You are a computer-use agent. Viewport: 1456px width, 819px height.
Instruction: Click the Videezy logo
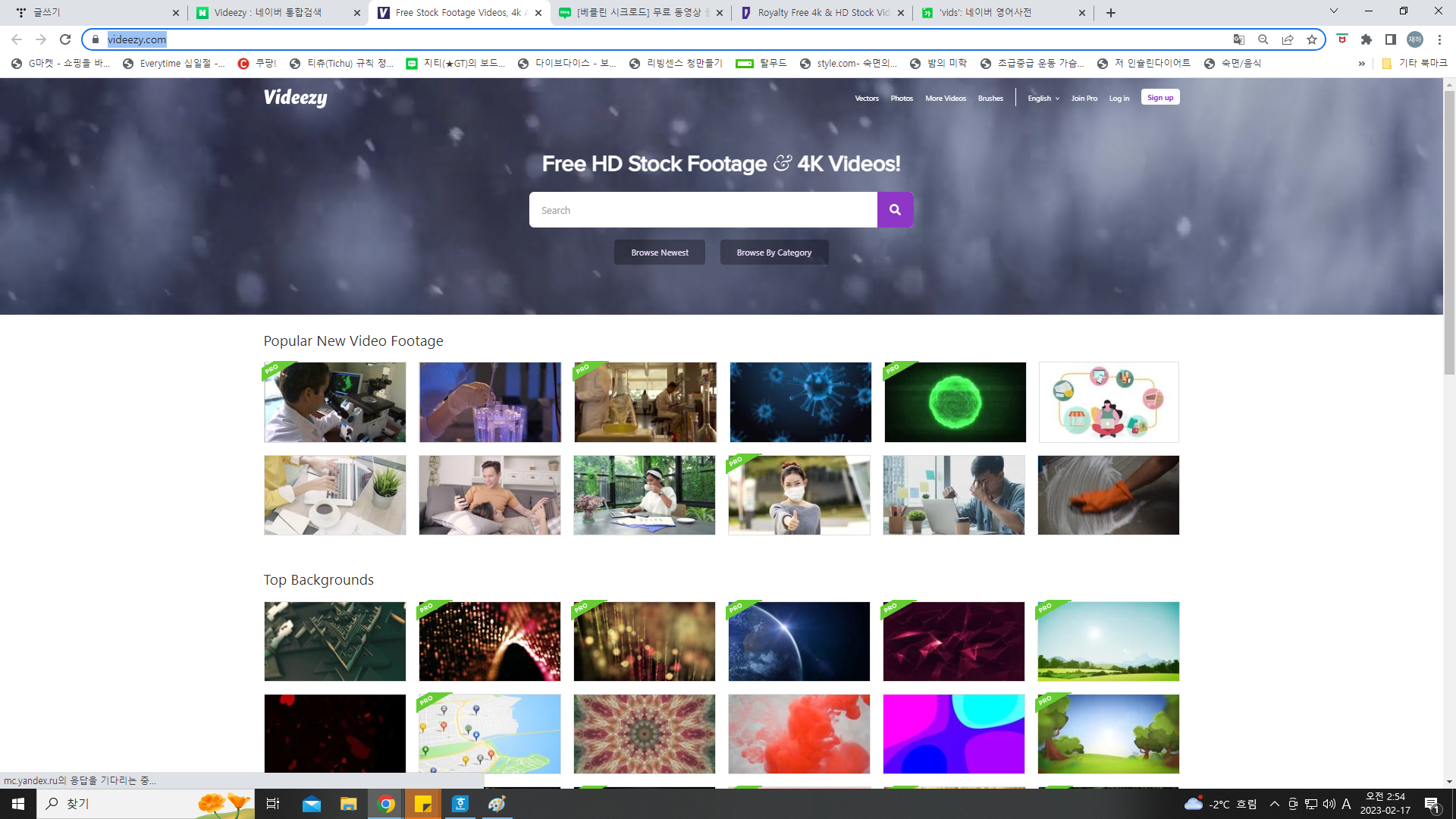point(296,98)
